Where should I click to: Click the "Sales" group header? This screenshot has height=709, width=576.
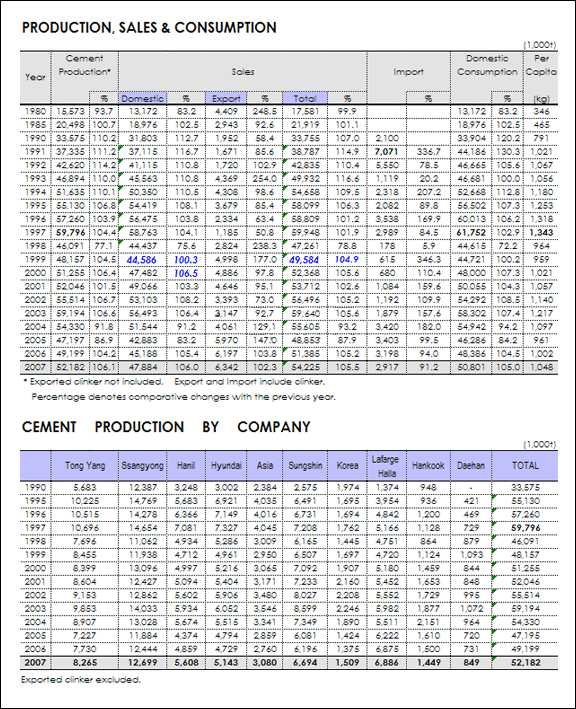point(243,72)
